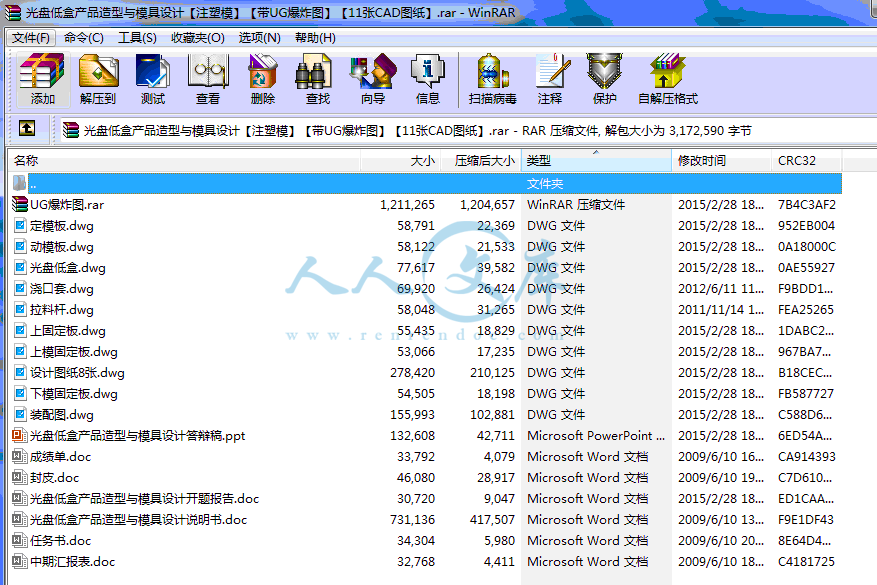Click the Extract To (解压到) icon
877x585 pixels.
pyautogui.click(x=98, y=79)
